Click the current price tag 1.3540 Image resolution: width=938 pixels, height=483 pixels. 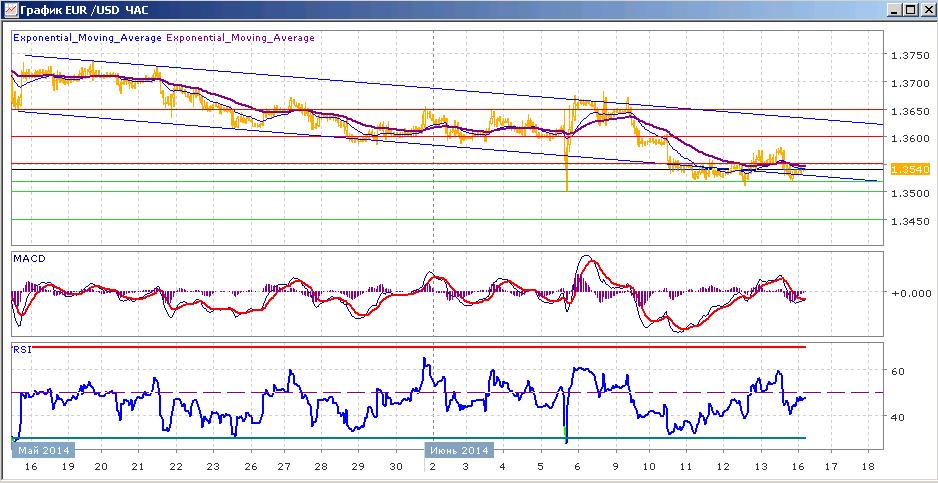point(909,170)
